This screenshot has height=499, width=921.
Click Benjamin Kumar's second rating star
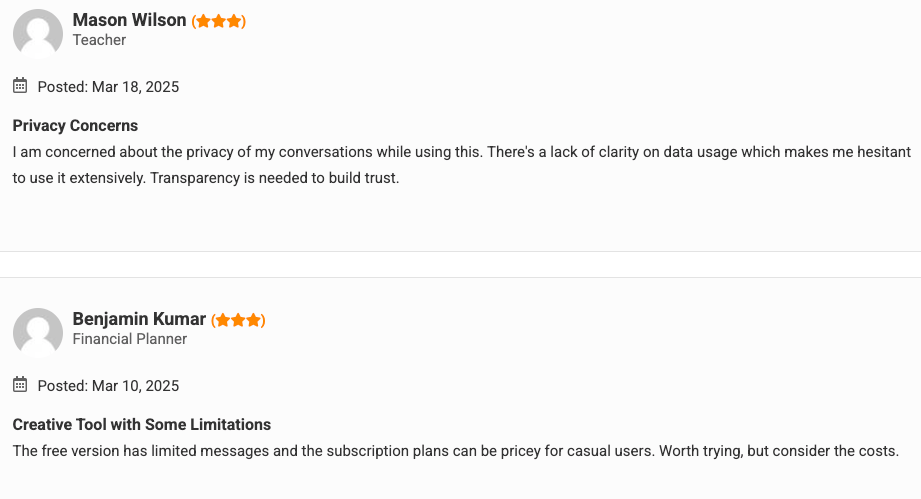pos(238,320)
